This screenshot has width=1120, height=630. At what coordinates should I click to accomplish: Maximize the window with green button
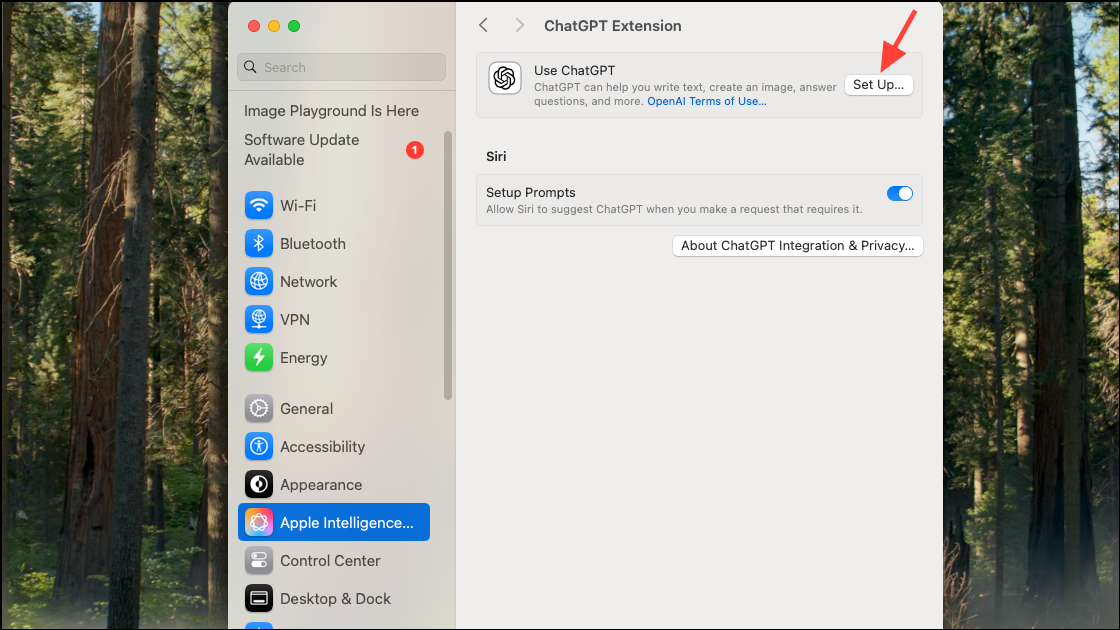[x=294, y=26]
